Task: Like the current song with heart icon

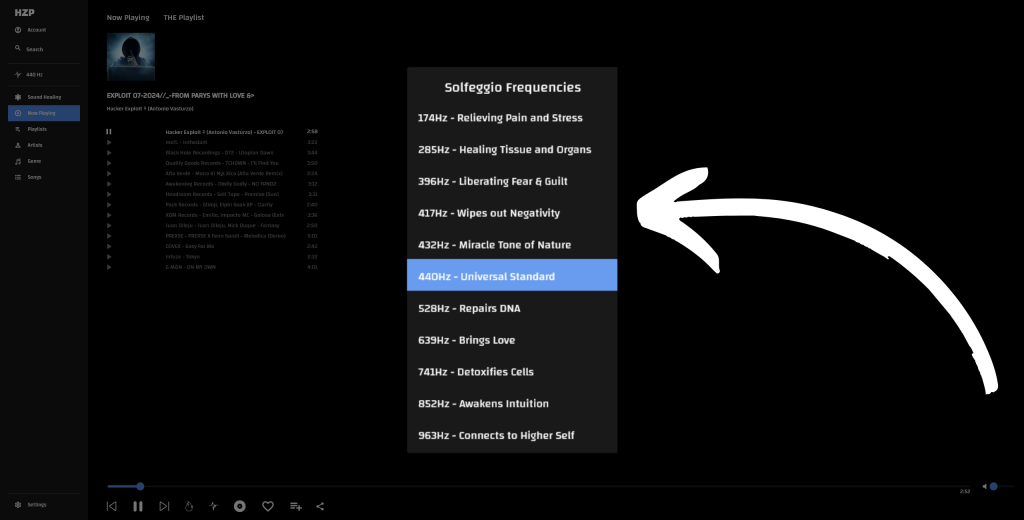Action: tap(268, 506)
